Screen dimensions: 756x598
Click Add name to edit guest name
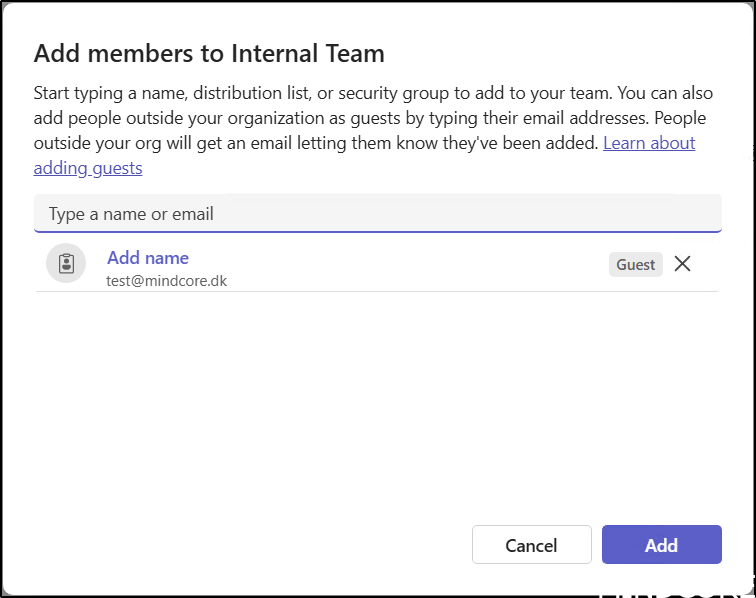click(x=148, y=258)
